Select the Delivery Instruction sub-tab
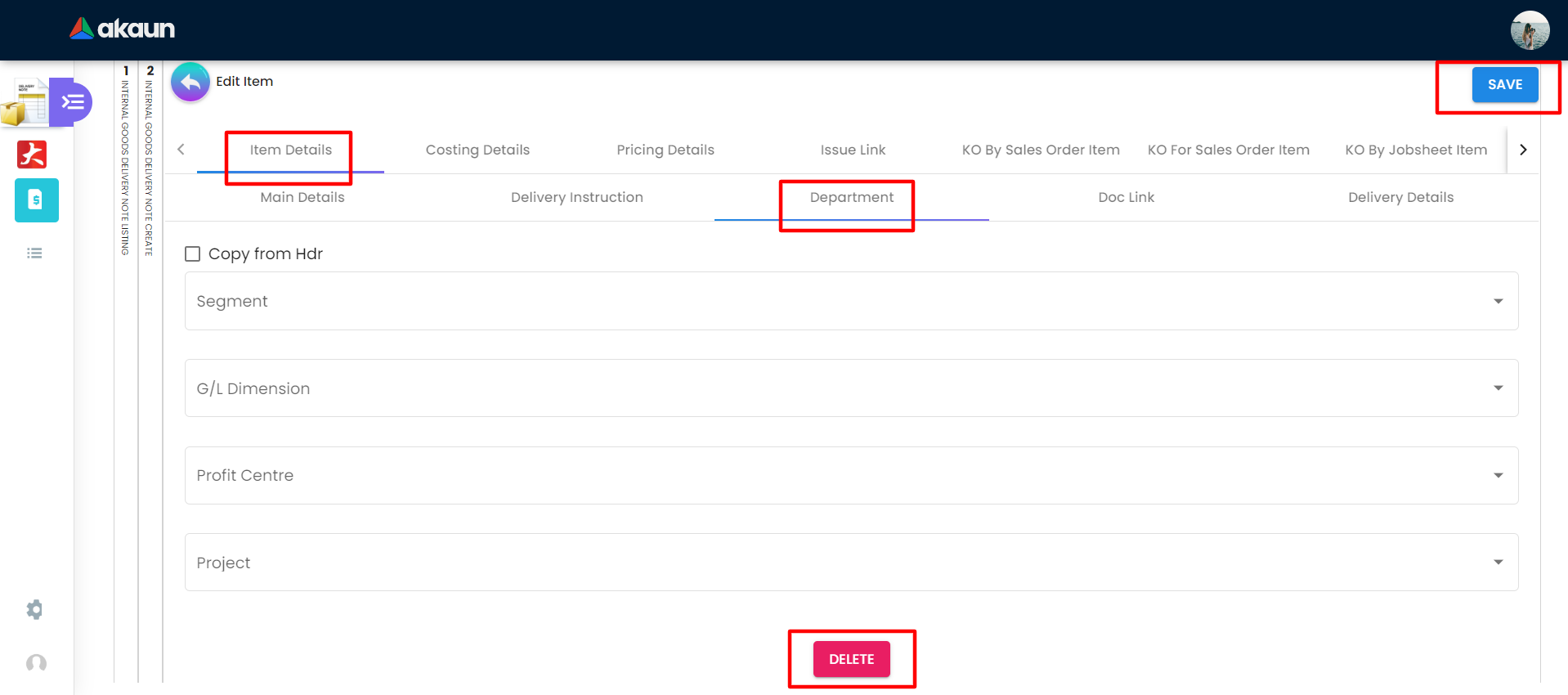The height and width of the screenshot is (695, 1568). coord(577,198)
